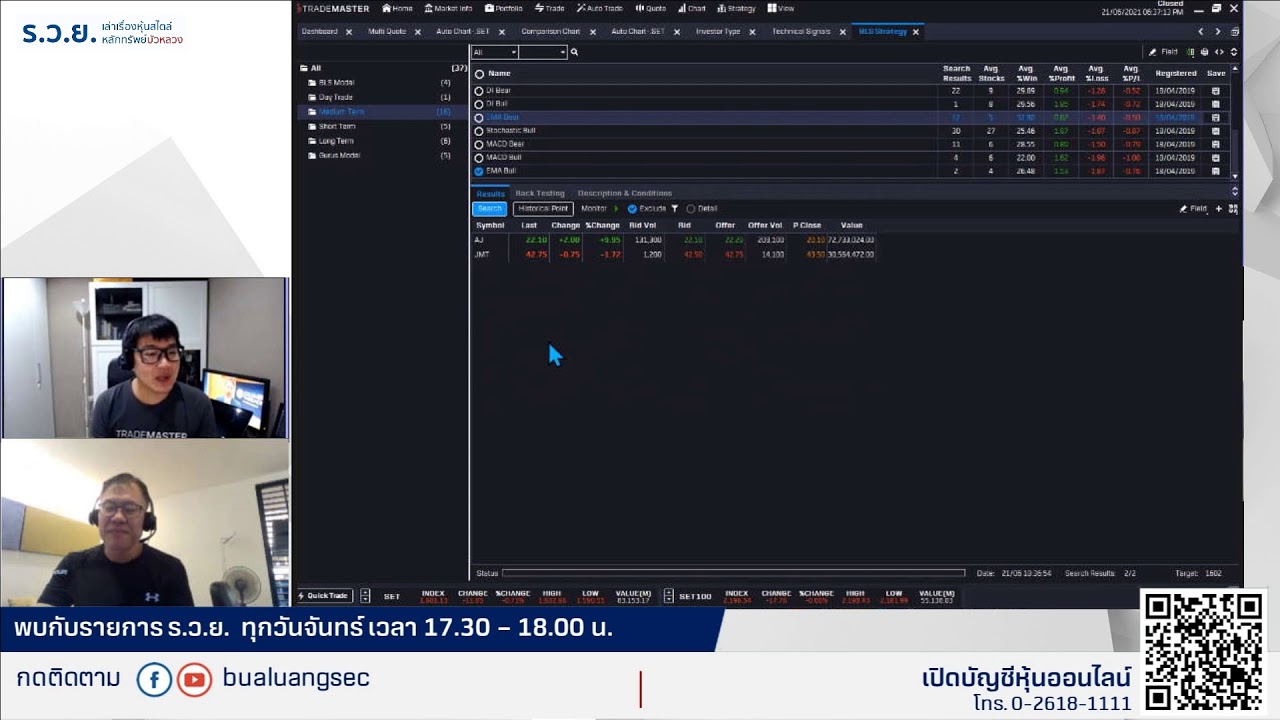The height and width of the screenshot is (720, 1280).
Task: Close the BLS Strategy tab
Action: click(915, 32)
